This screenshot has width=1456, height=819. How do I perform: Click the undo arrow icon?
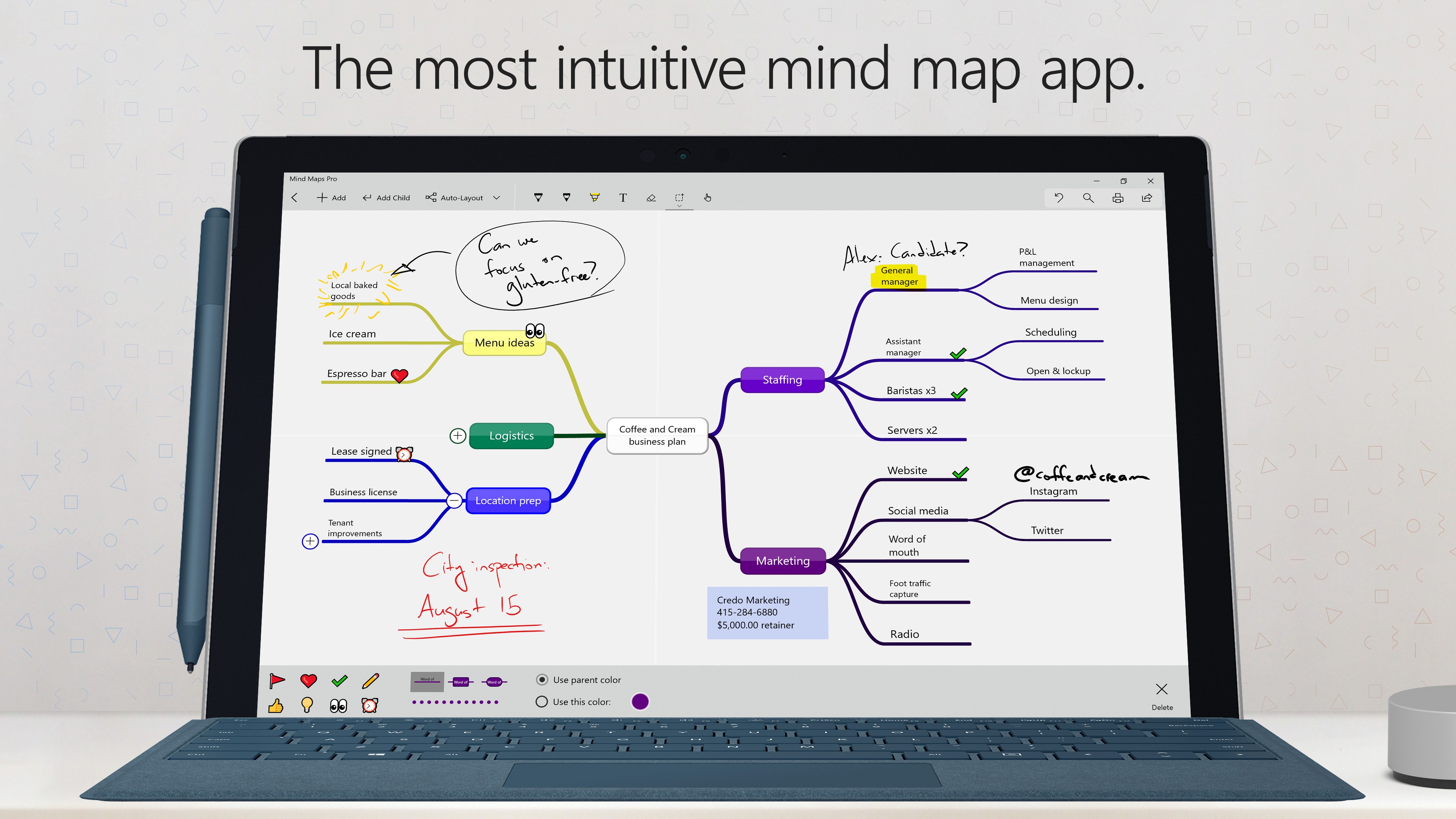1059,197
